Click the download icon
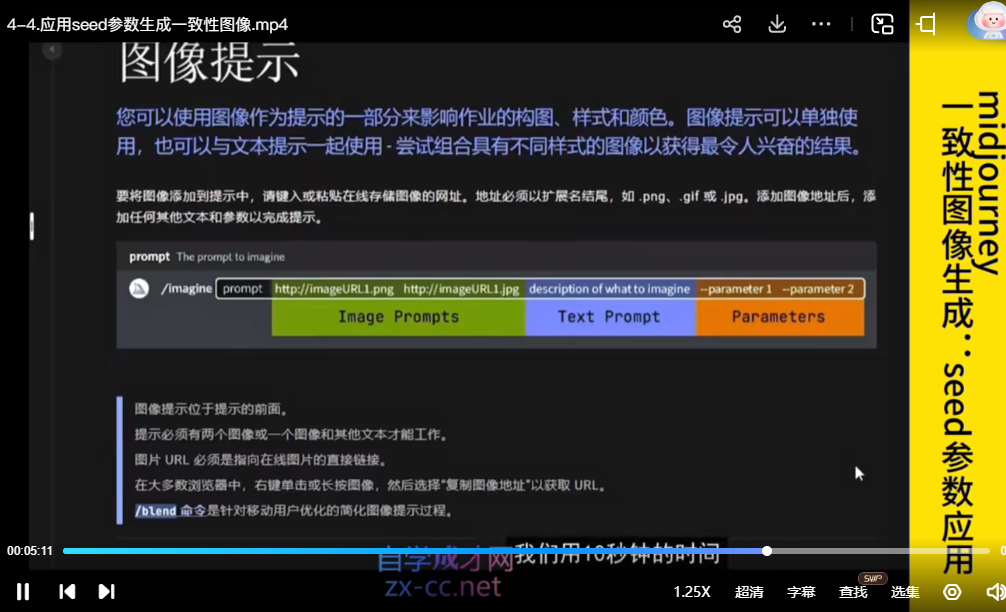 (777, 24)
